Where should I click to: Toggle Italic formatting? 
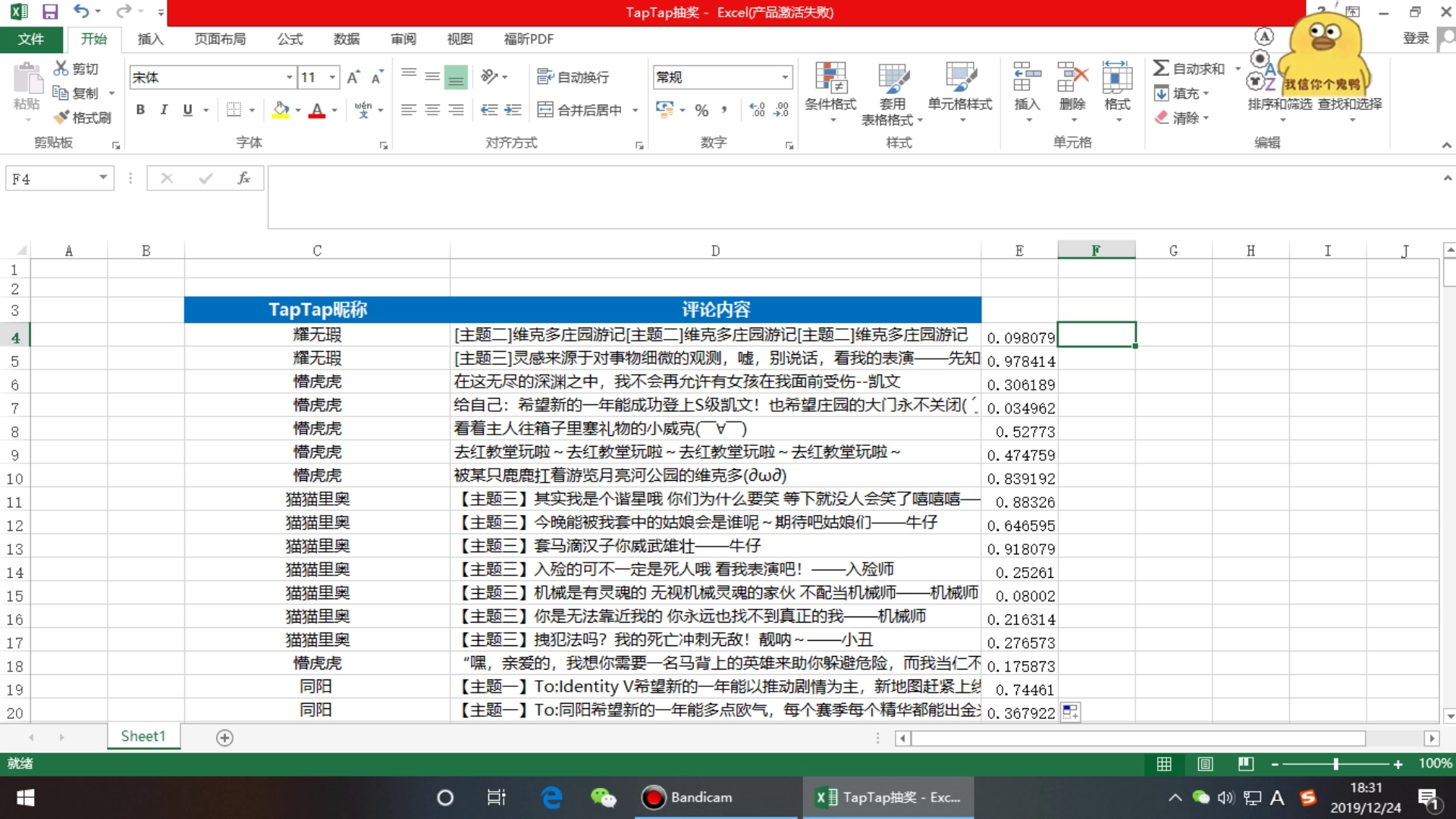(x=164, y=110)
